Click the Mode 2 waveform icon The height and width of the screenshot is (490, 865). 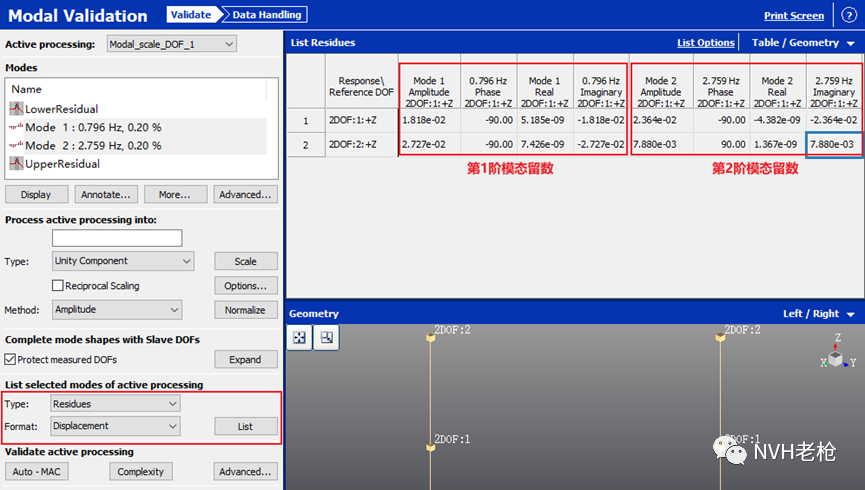click(16, 145)
